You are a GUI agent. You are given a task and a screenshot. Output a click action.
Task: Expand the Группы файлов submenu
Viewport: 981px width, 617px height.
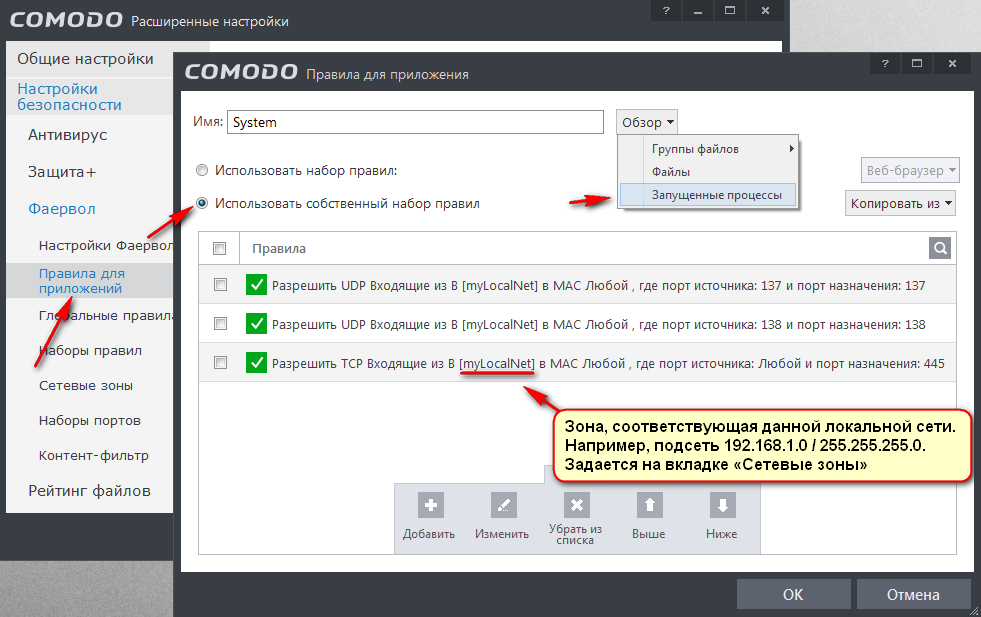pos(708,149)
